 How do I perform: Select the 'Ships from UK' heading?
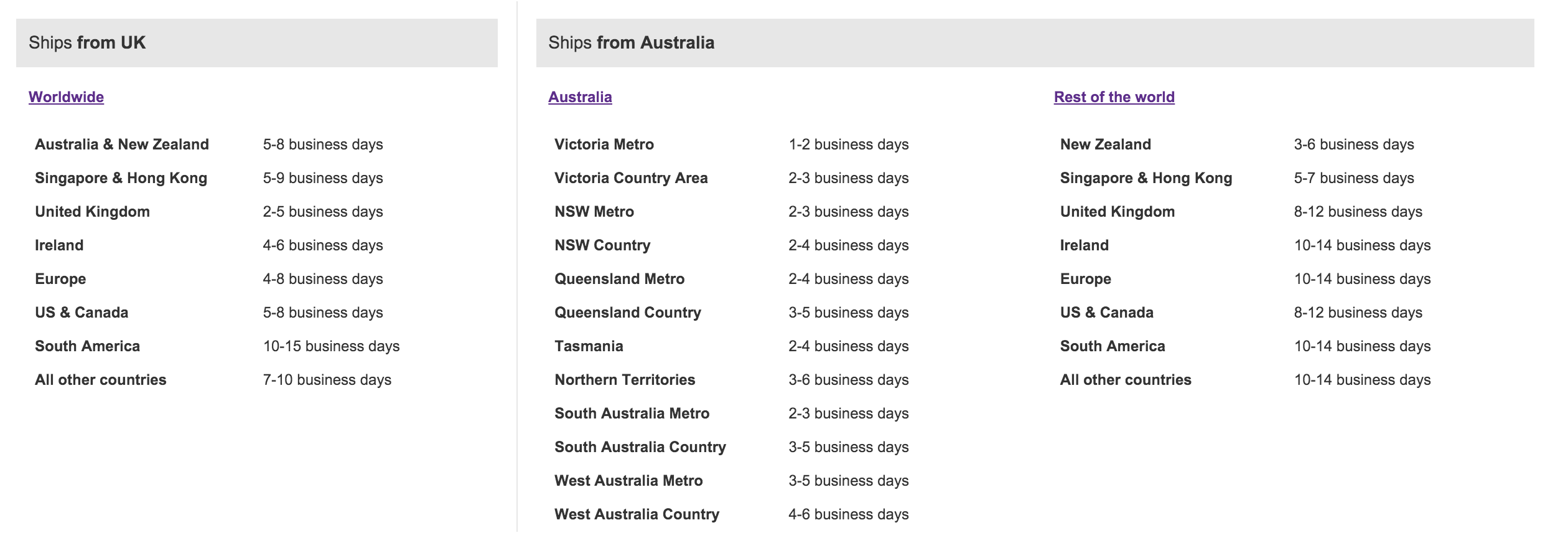tap(87, 42)
